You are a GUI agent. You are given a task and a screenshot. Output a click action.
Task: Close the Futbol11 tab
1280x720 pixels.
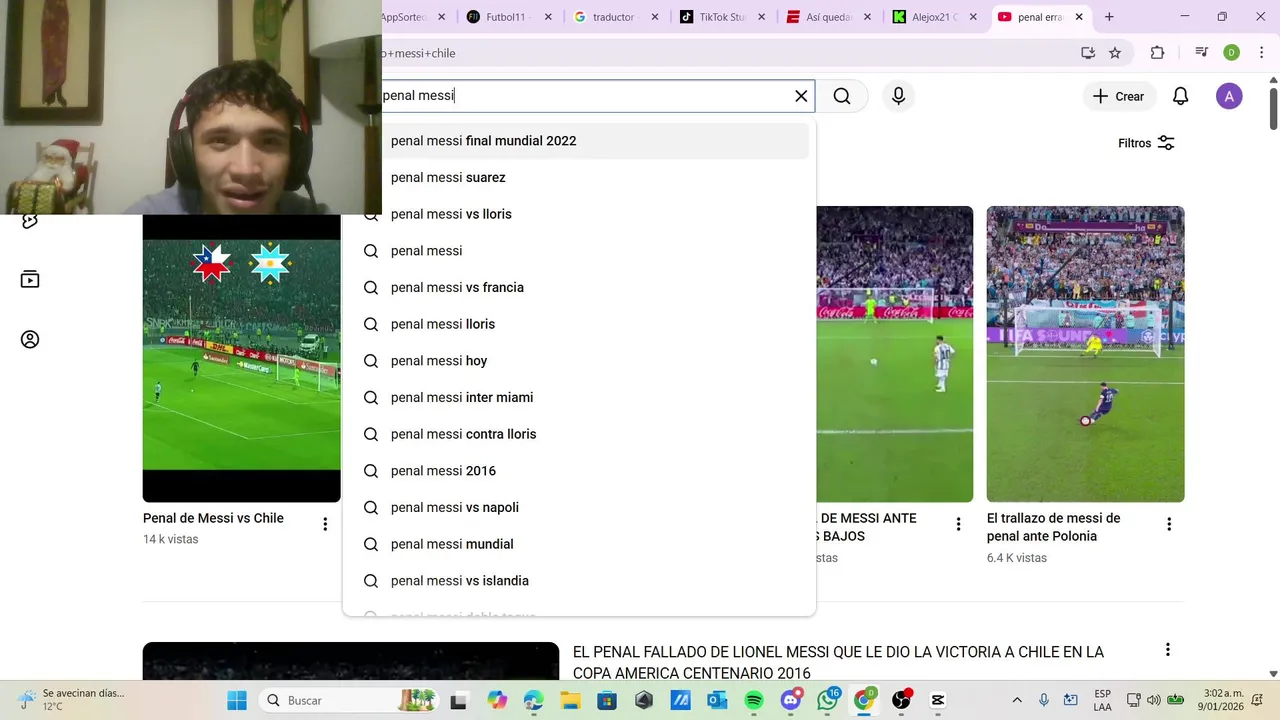548,17
